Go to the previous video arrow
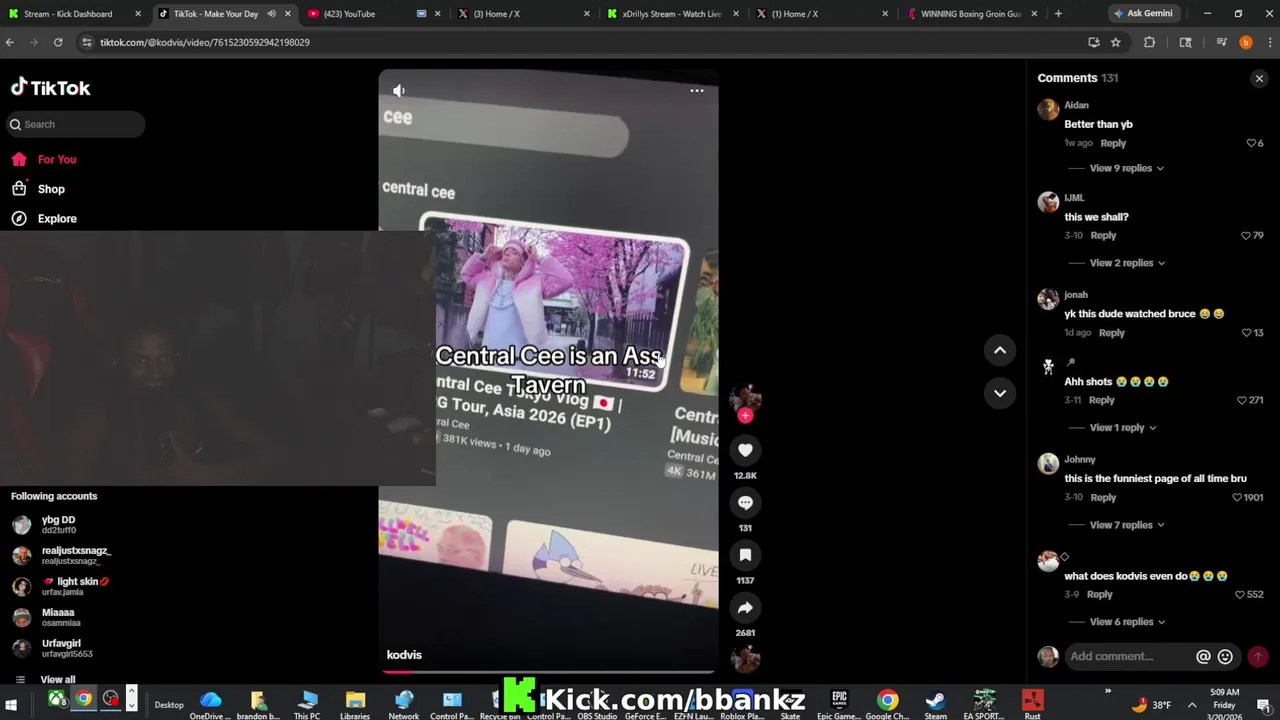 pyautogui.click(x=999, y=350)
